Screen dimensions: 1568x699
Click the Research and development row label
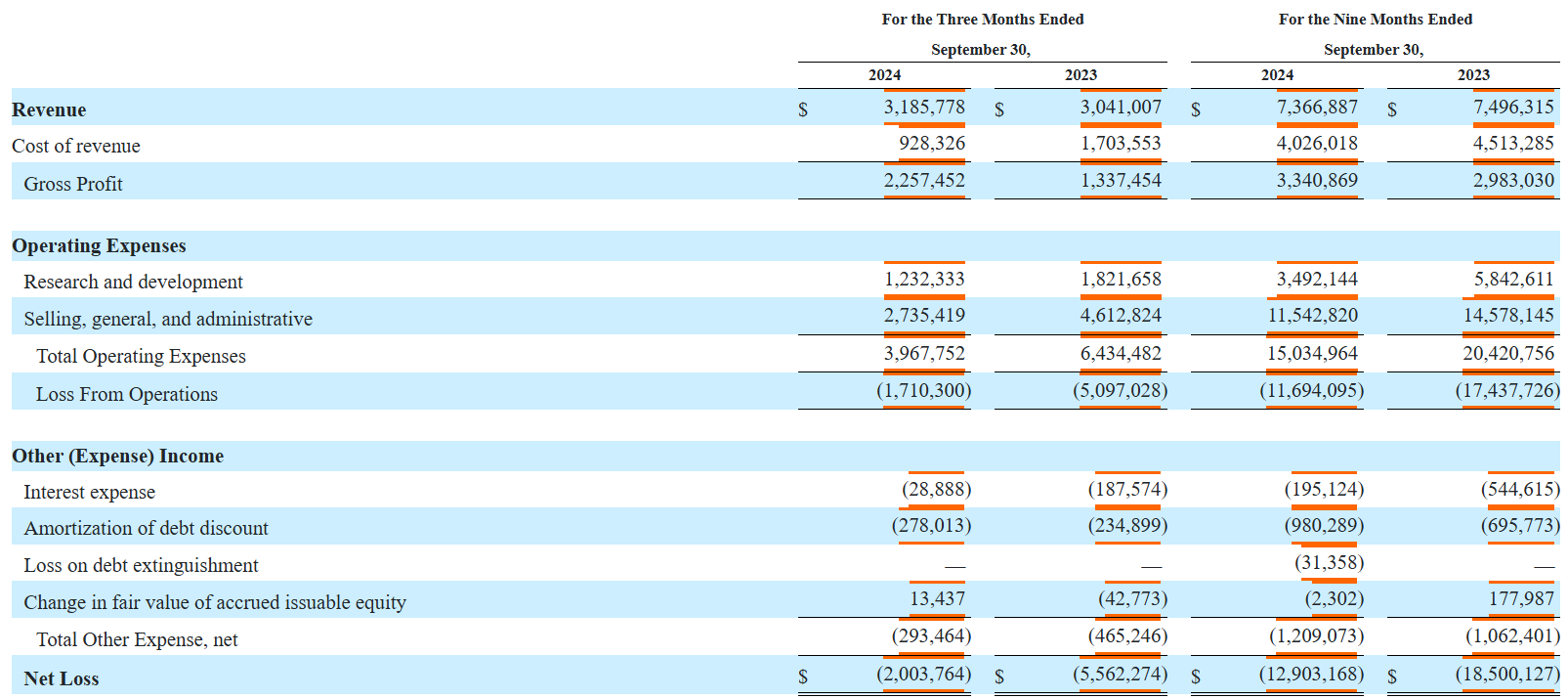(133, 282)
